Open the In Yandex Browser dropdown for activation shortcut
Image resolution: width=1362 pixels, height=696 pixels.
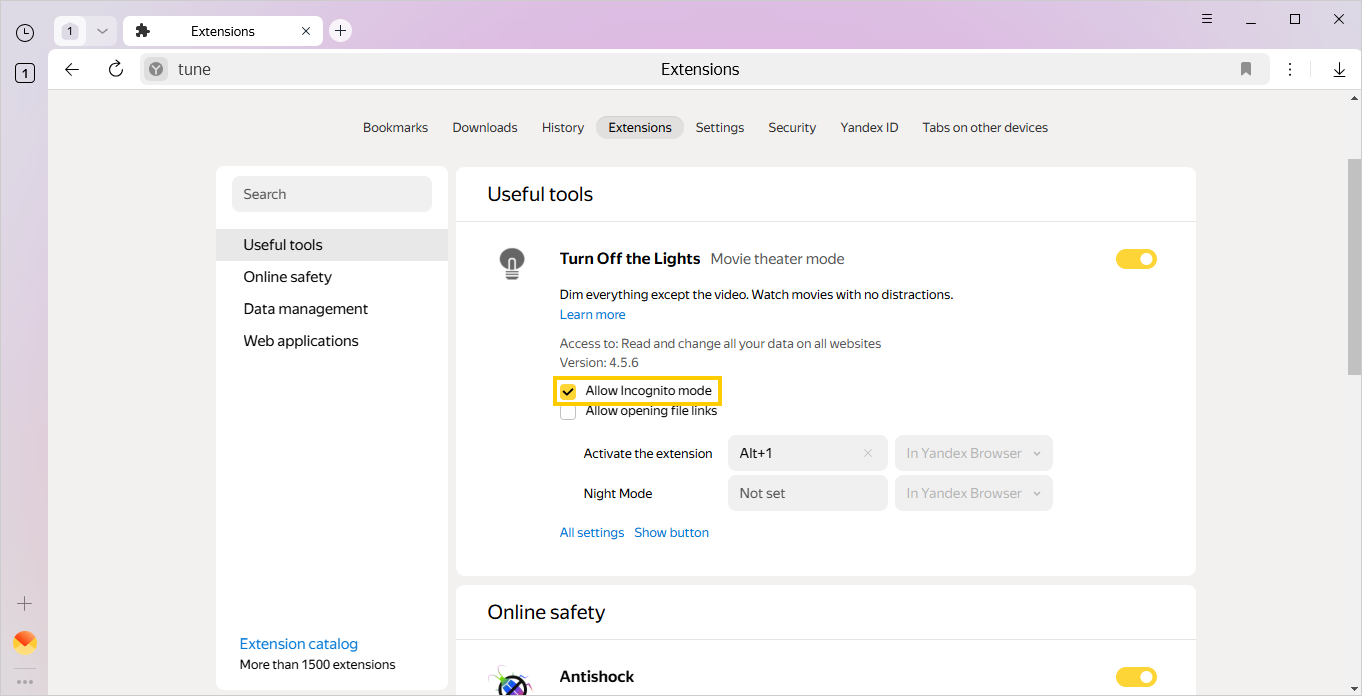click(972, 453)
